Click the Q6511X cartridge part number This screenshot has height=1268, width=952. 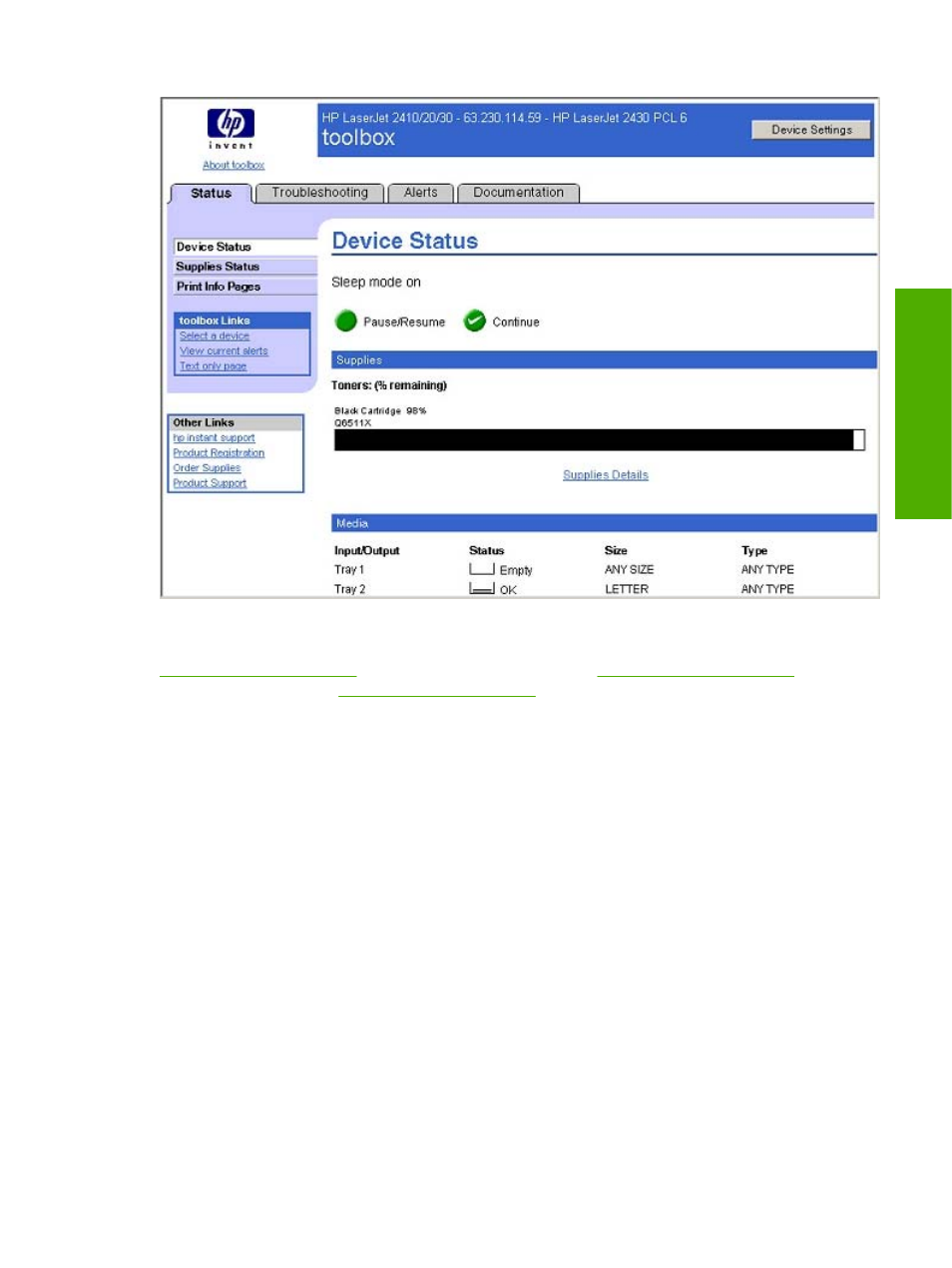pos(352,422)
